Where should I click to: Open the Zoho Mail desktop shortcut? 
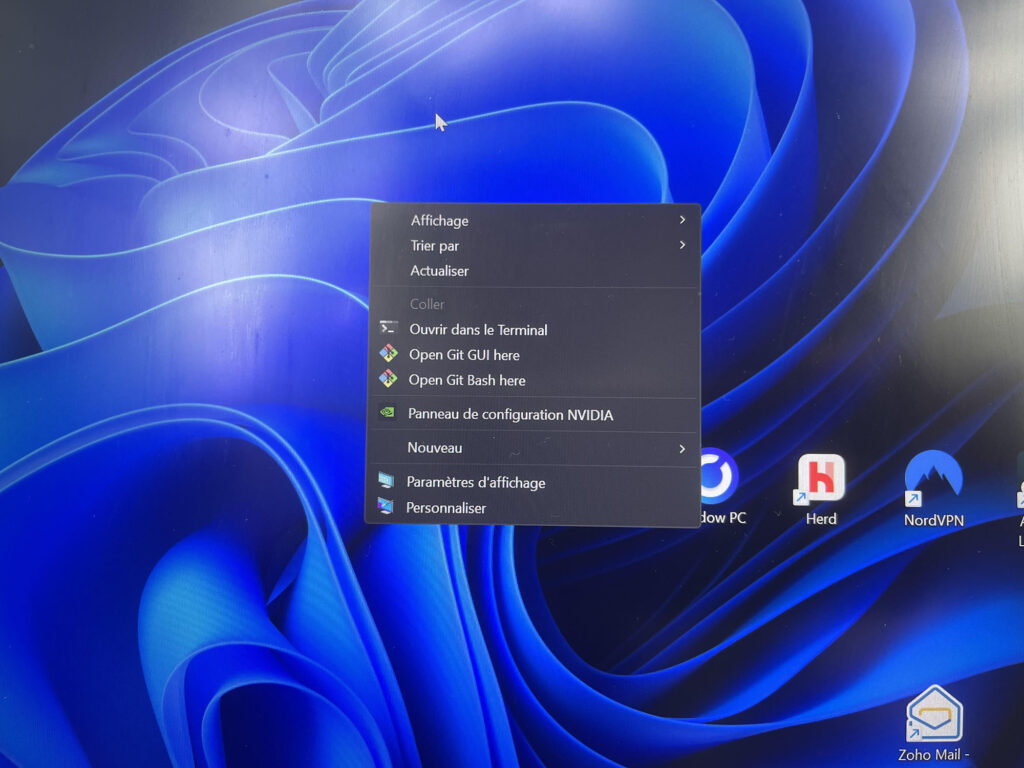[x=934, y=712]
